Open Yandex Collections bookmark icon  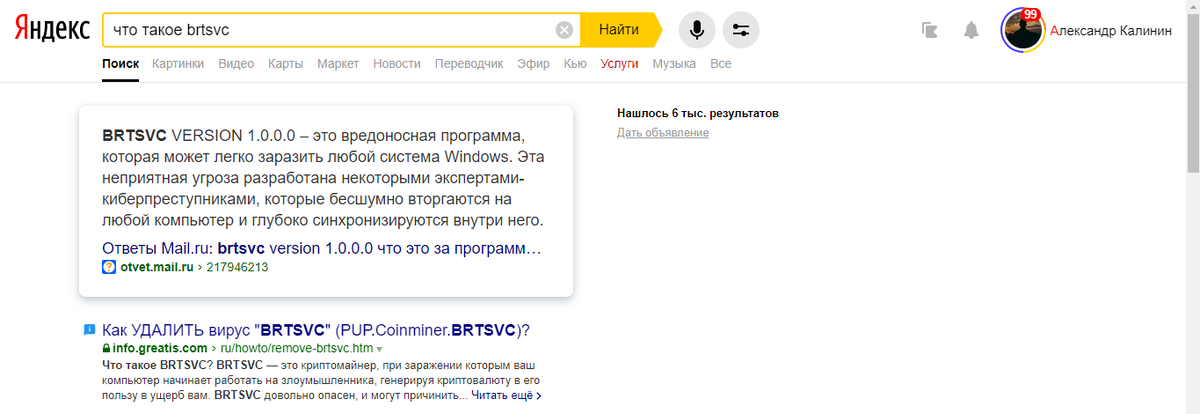[930, 30]
